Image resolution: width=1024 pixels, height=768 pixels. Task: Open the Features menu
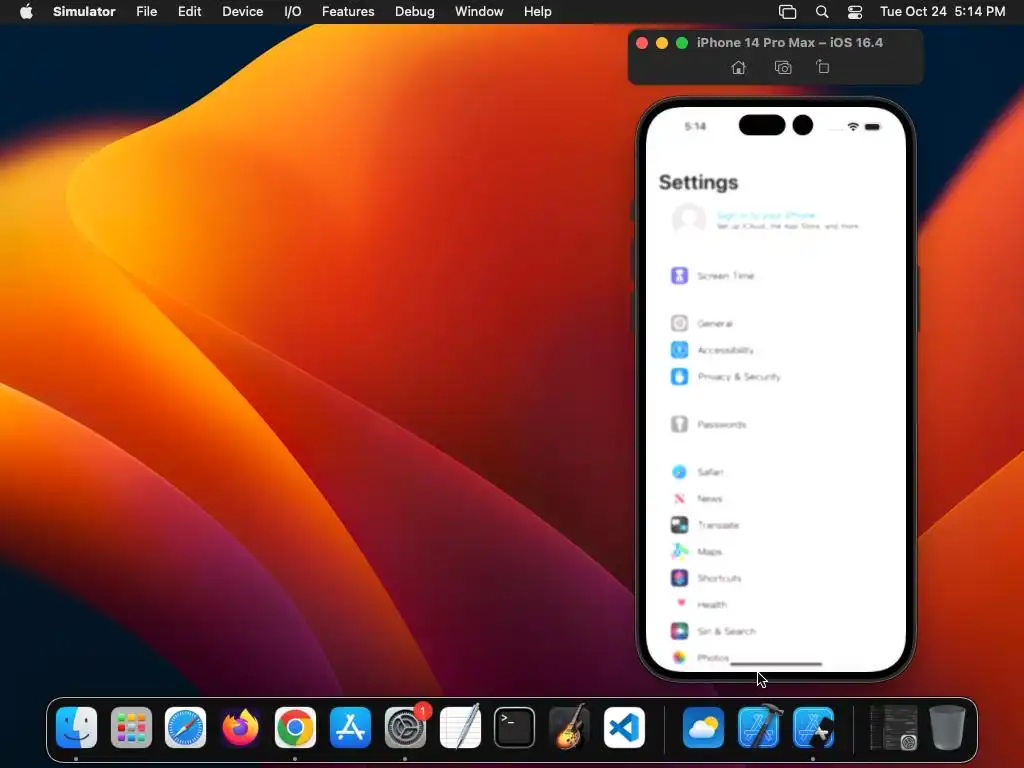pos(348,11)
